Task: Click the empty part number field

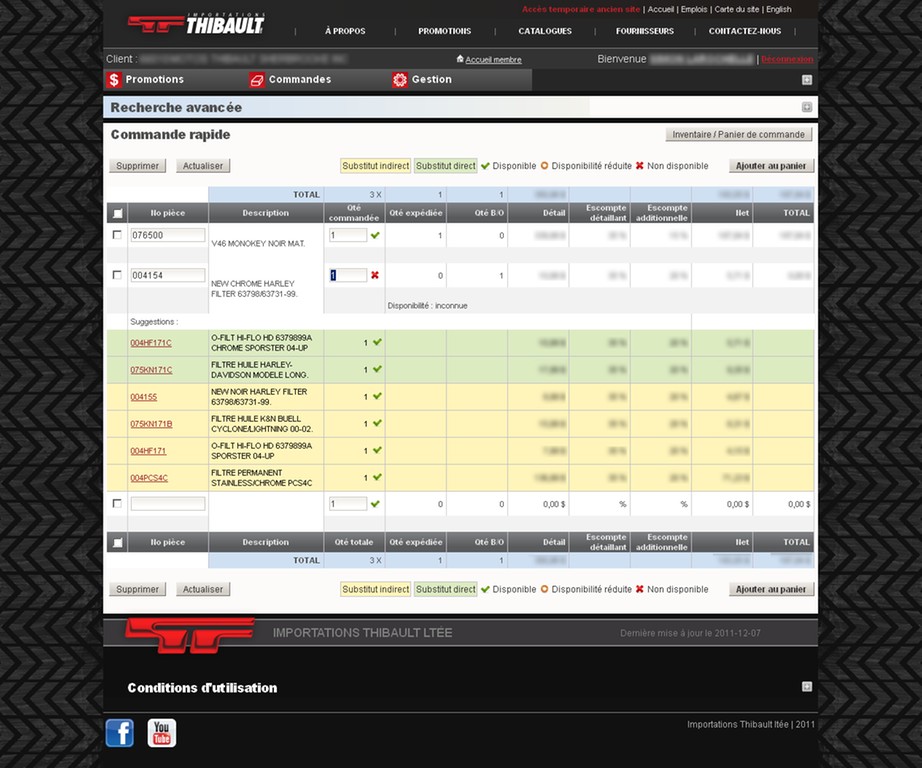Action: pos(168,503)
